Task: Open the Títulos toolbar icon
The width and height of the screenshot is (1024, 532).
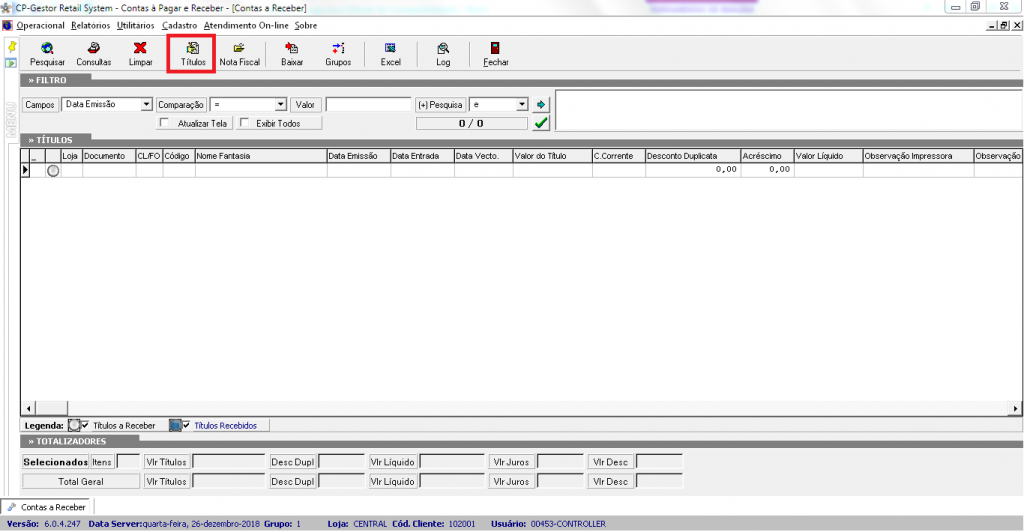Action: tap(193, 48)
